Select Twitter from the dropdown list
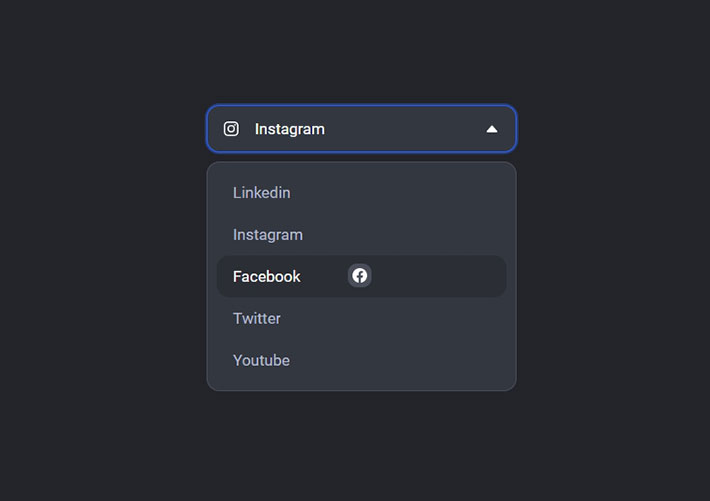The image size is (710, 501). (x=257, y=318)
